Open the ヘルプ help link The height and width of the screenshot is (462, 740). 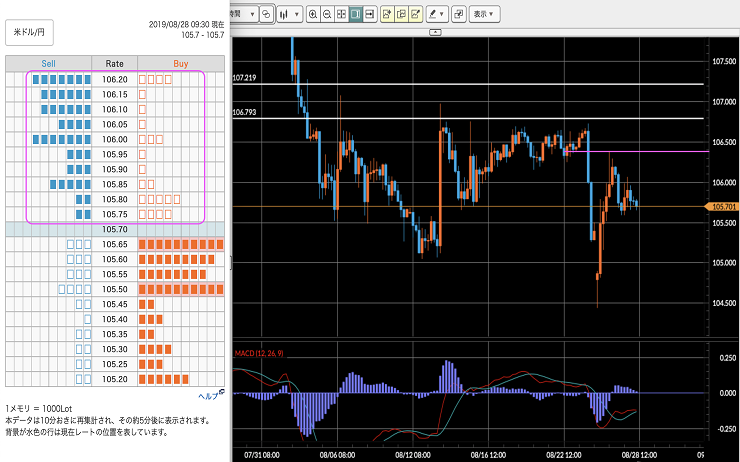click(x=211, y=395)
